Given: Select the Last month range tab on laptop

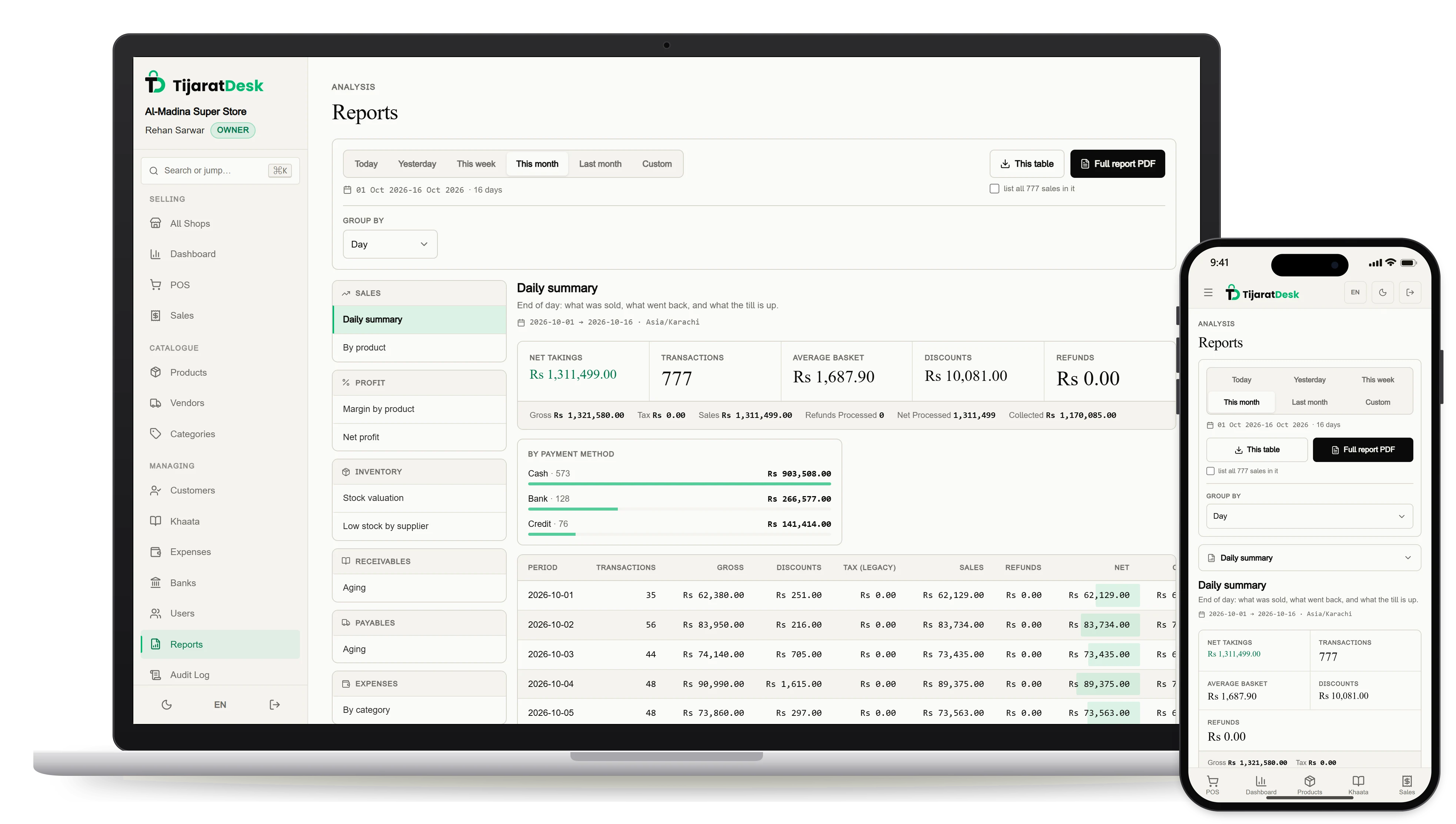Looking at the screenshot, I should [x=600, y=164].
